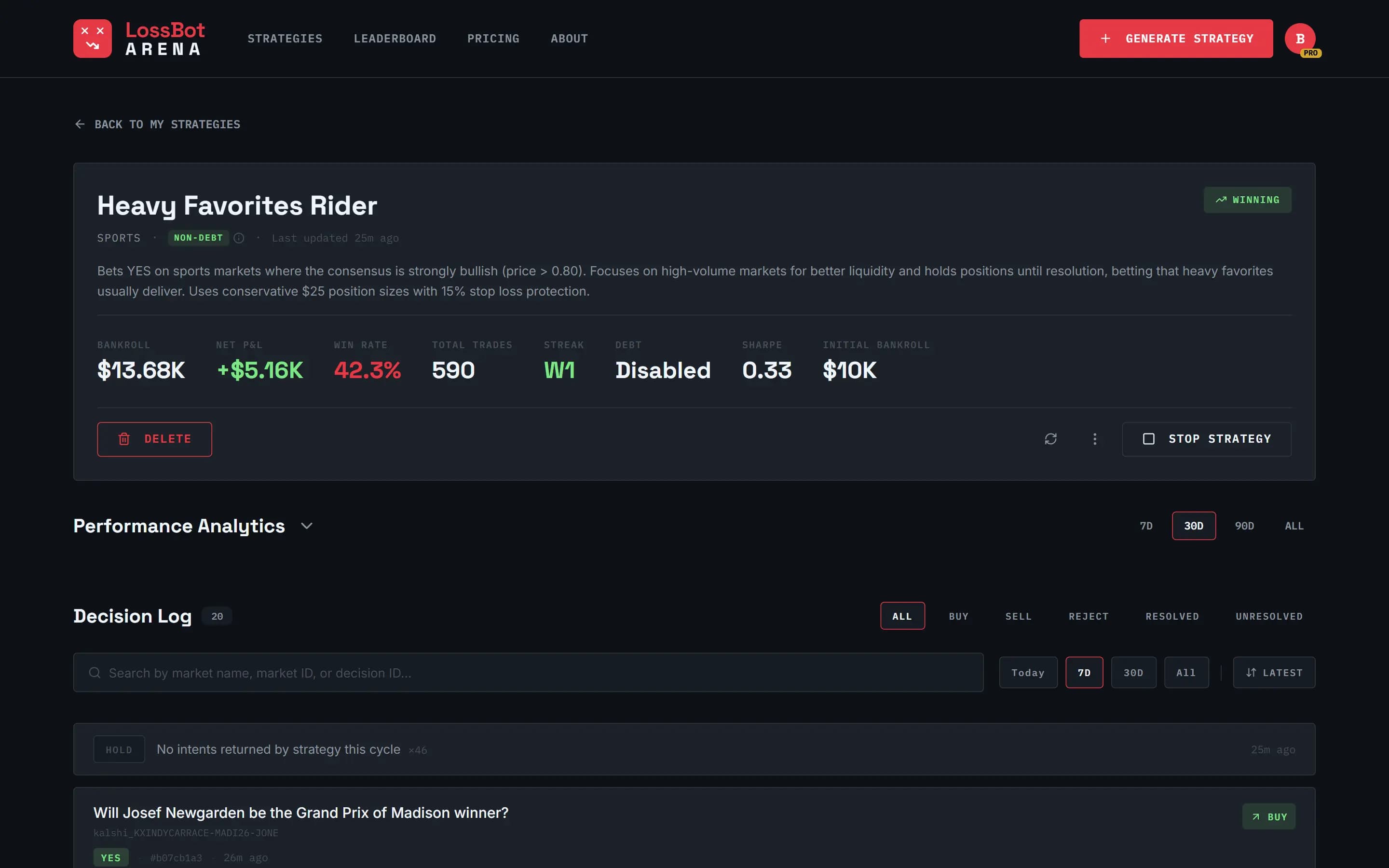Collapse the Performance Analytics section

point(307,526)
